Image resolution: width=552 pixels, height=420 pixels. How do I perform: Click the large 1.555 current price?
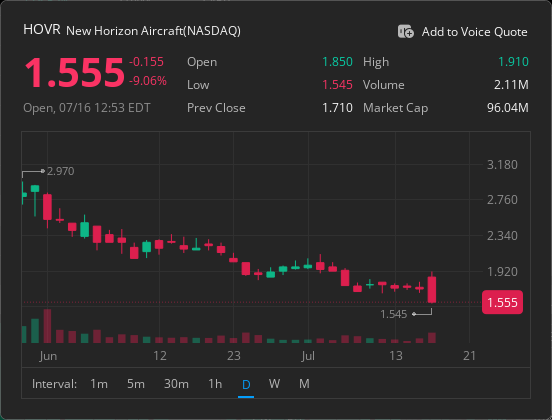(74, 73)
